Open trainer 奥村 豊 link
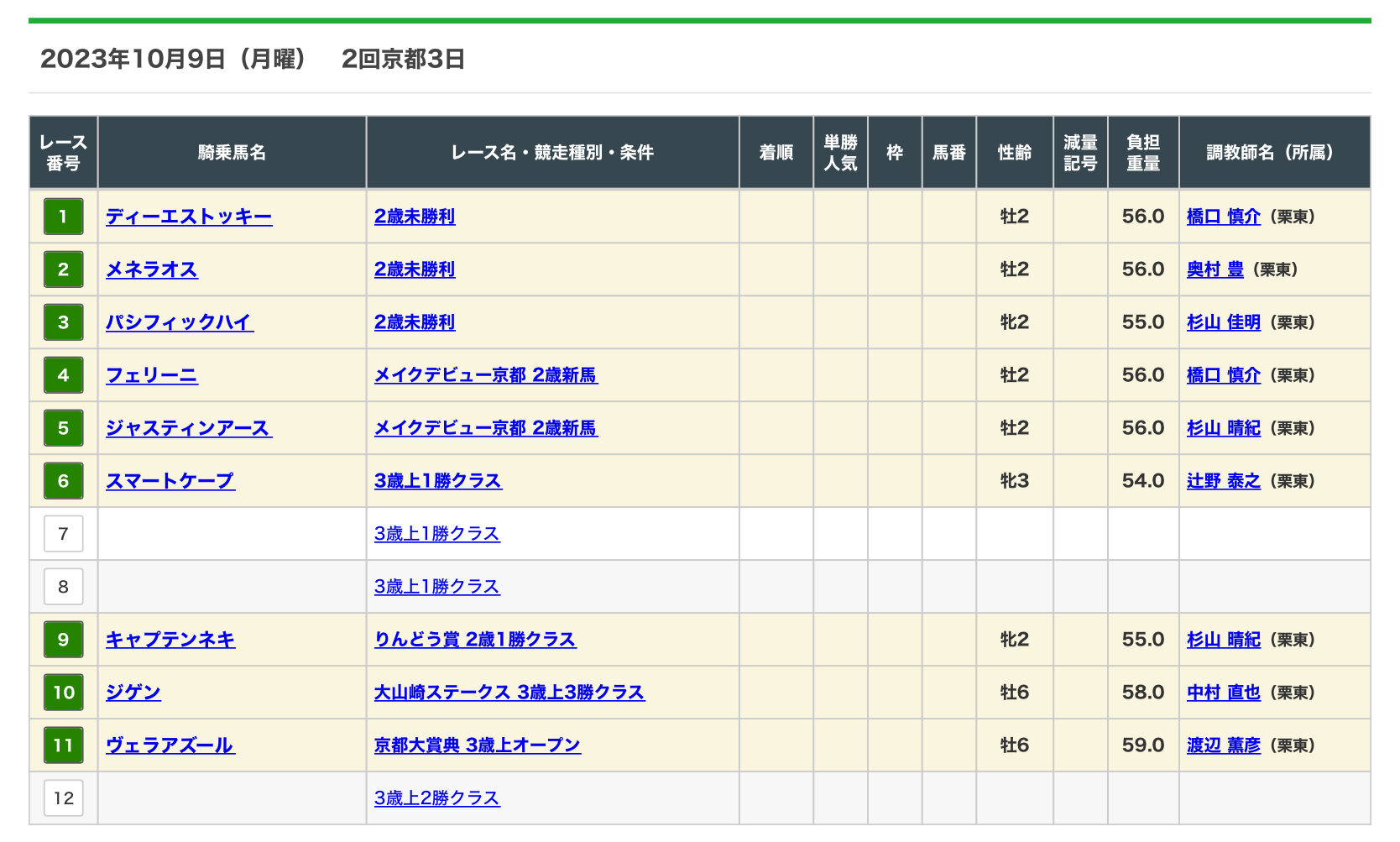 point(1215,269)
